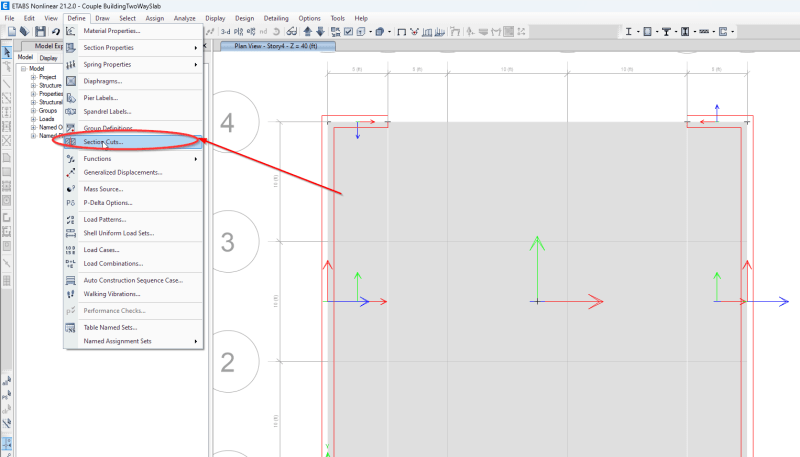The image size is (800, 457).
Task: Click the Save model disk icon
Action: tap(40, 32)
